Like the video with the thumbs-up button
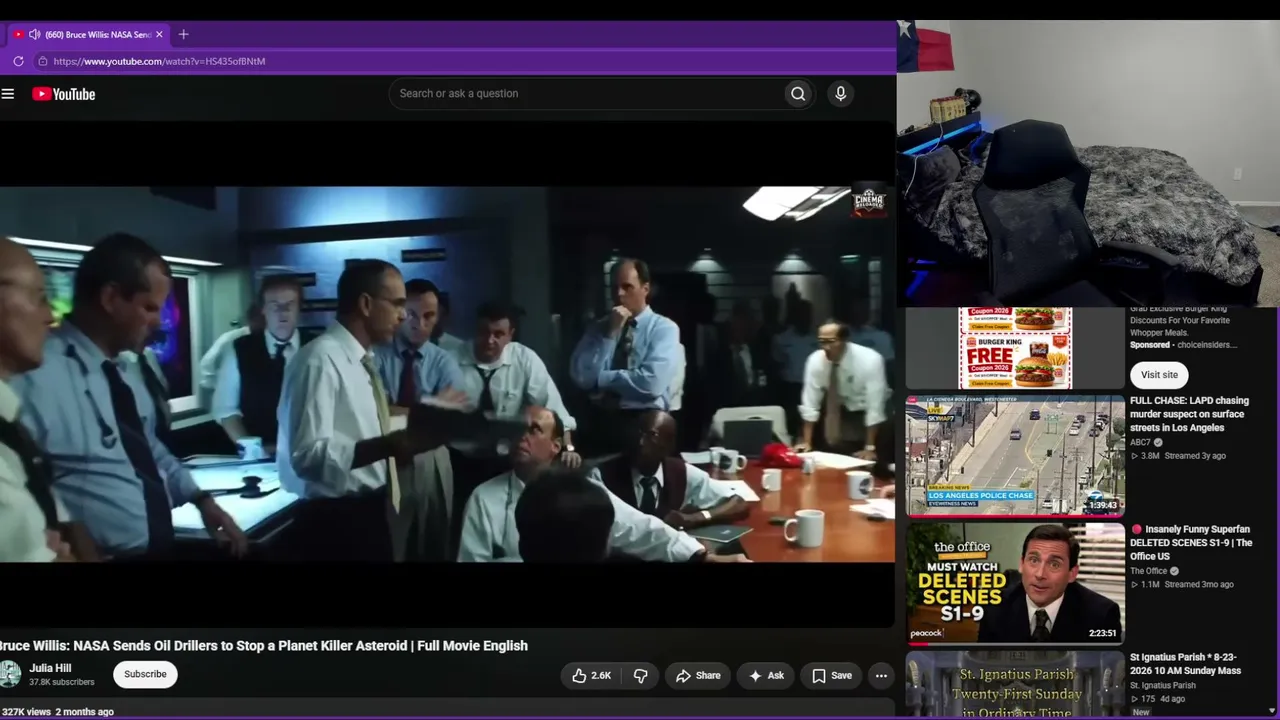1280x720 pixels. click(x=590, y=676)
